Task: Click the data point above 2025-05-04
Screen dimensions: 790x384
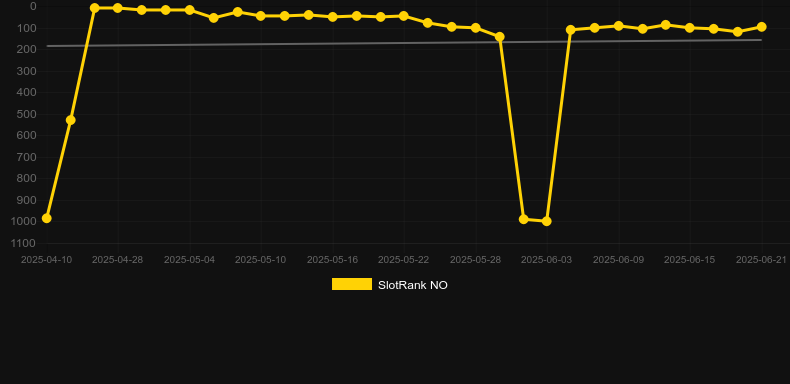Action: tap(189, 10)
